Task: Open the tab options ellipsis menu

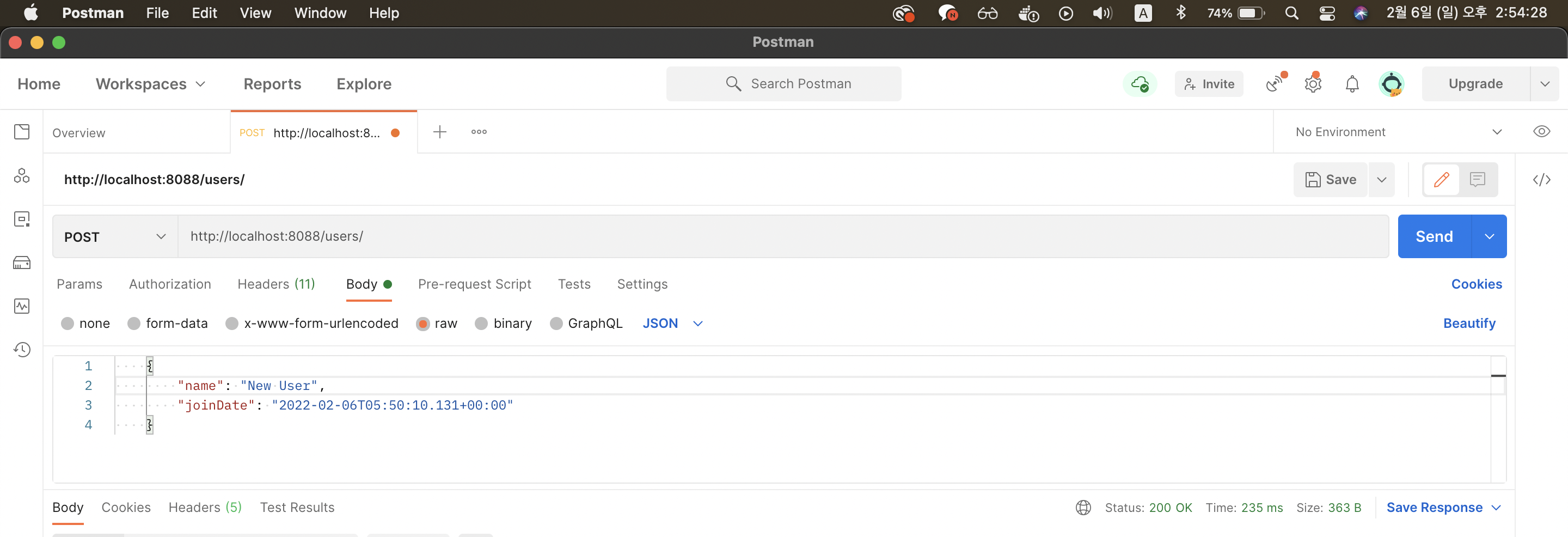Action: [479, 131]
